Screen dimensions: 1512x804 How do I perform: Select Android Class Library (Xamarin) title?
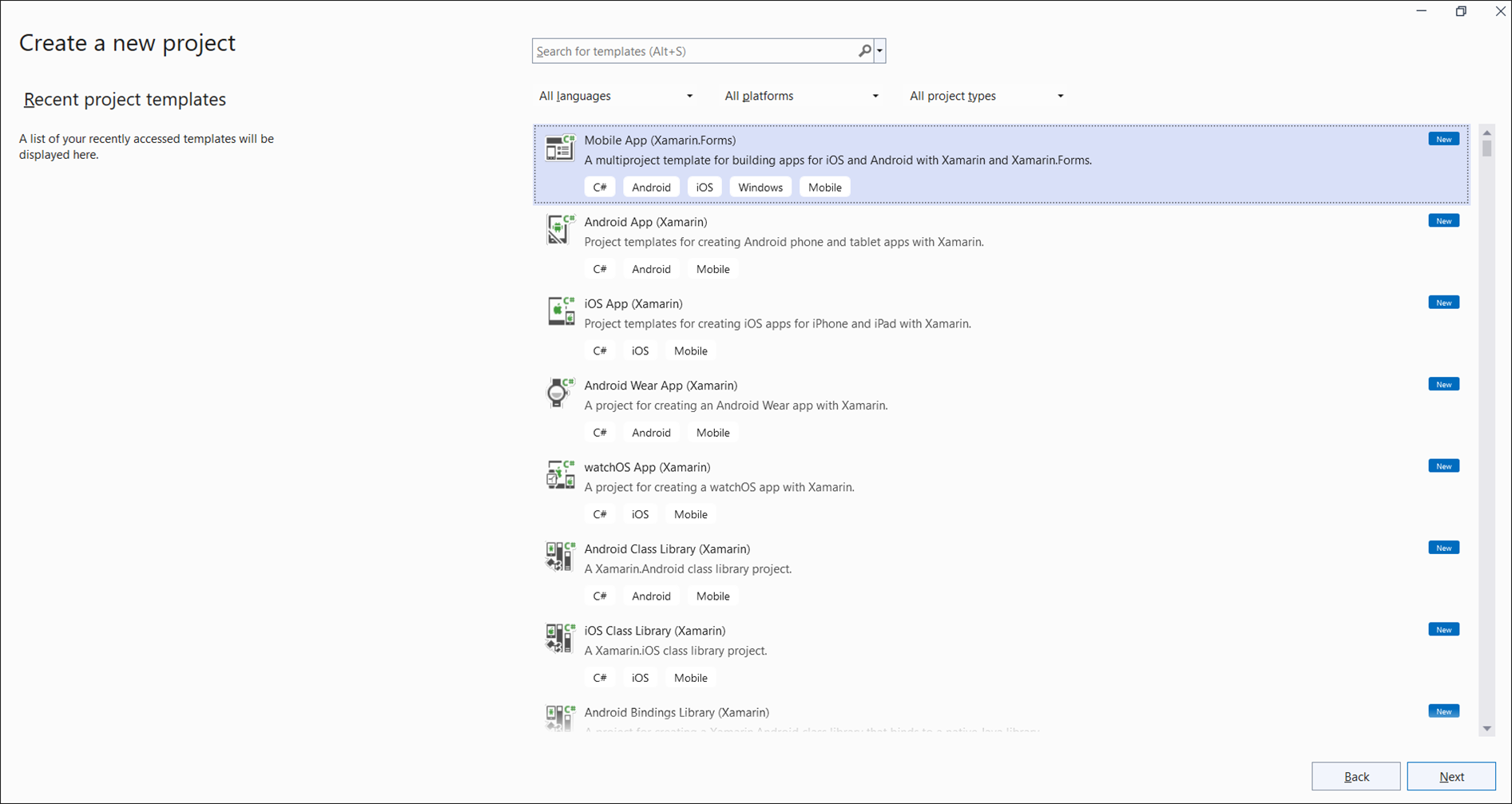click(667, 549)
